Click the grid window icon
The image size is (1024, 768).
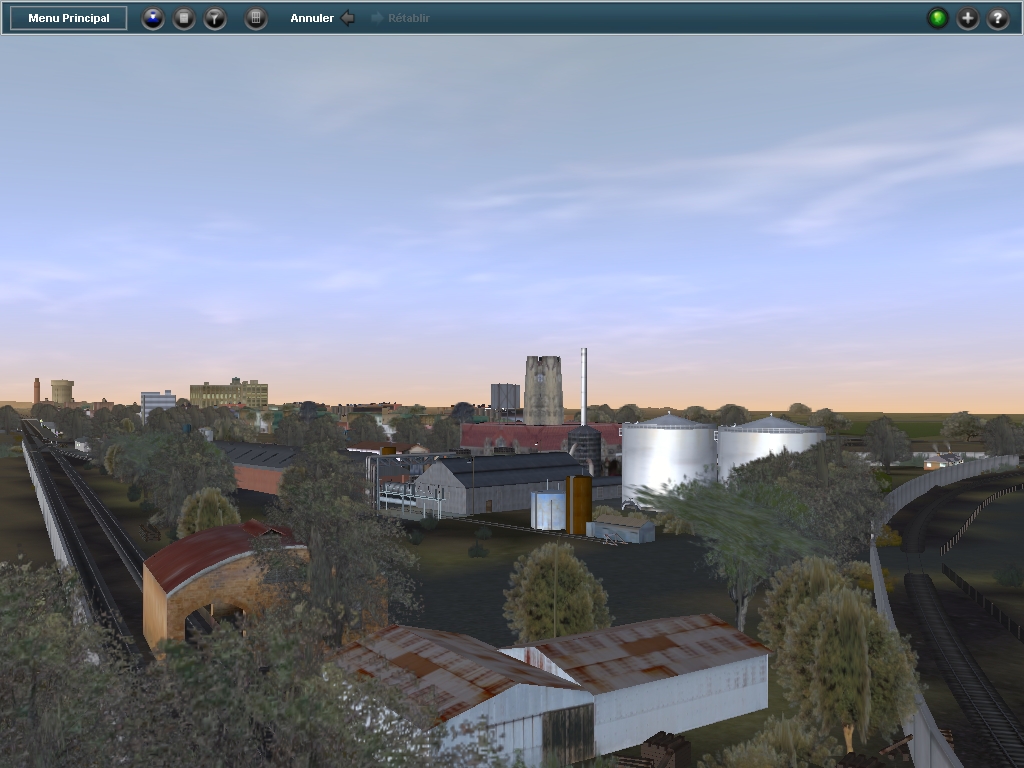click(x=256, y=18)
